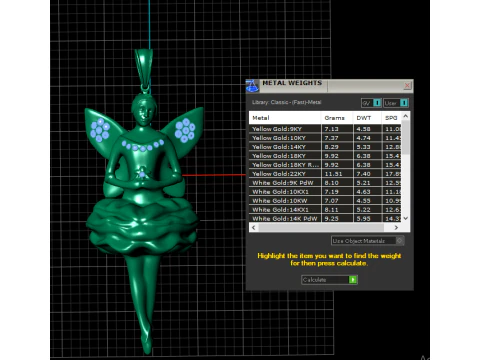Toggle the GV library button
Viewport: 480px width, 360px height.
(371, 103)
